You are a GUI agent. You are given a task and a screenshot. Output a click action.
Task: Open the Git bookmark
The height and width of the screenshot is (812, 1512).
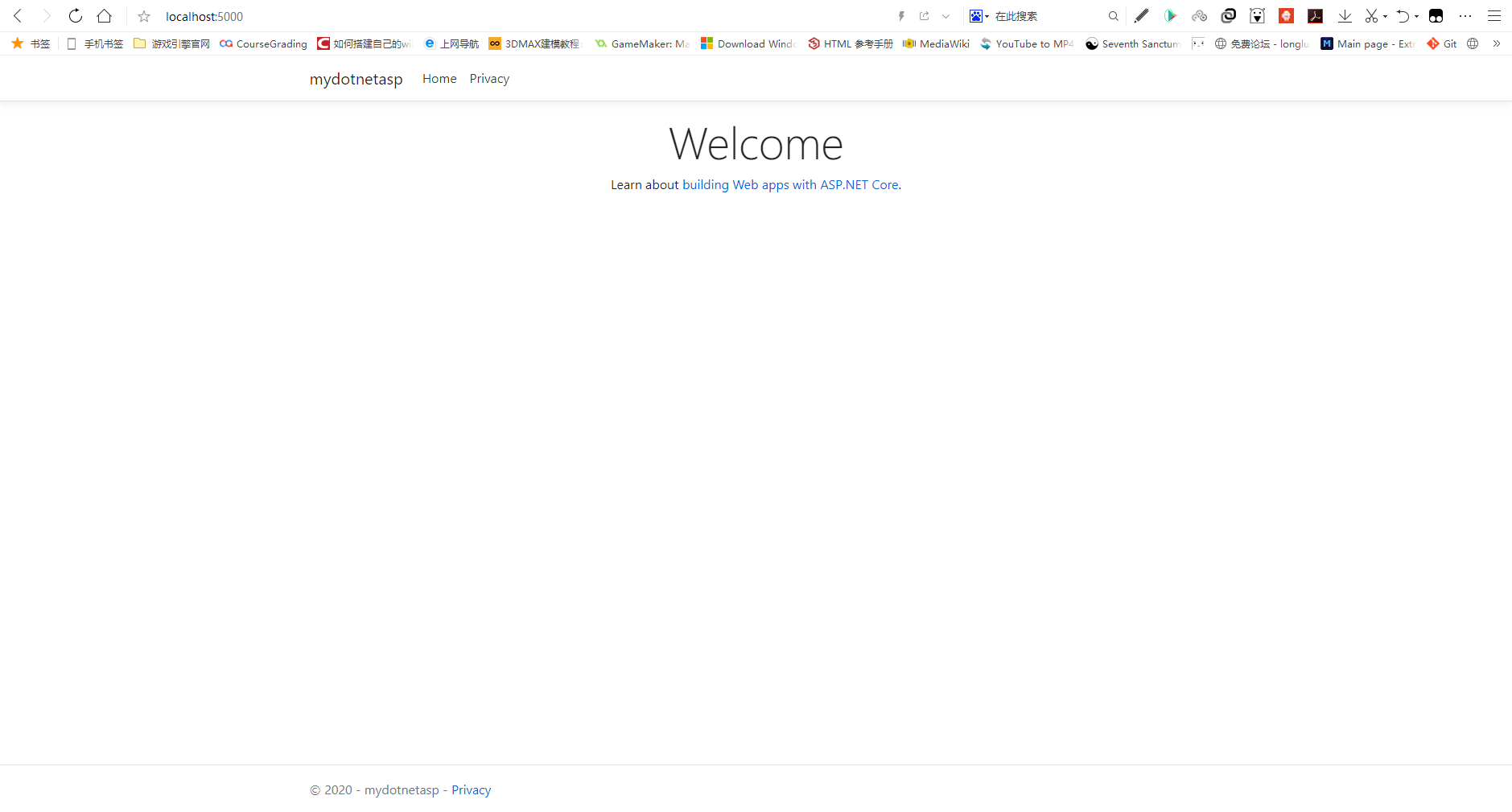tap(1442, 43)
